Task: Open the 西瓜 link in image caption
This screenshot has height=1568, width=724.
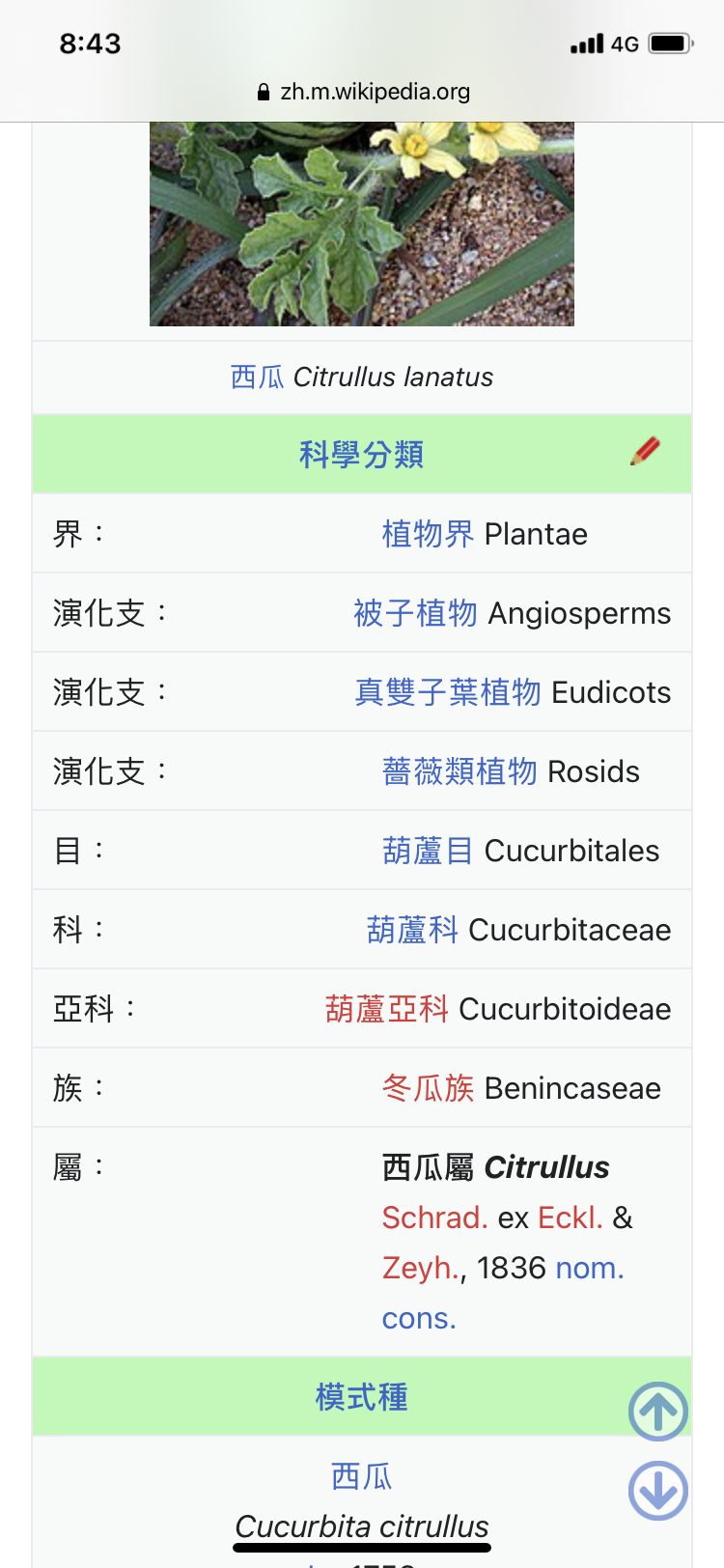Action: tap(257, 377)
